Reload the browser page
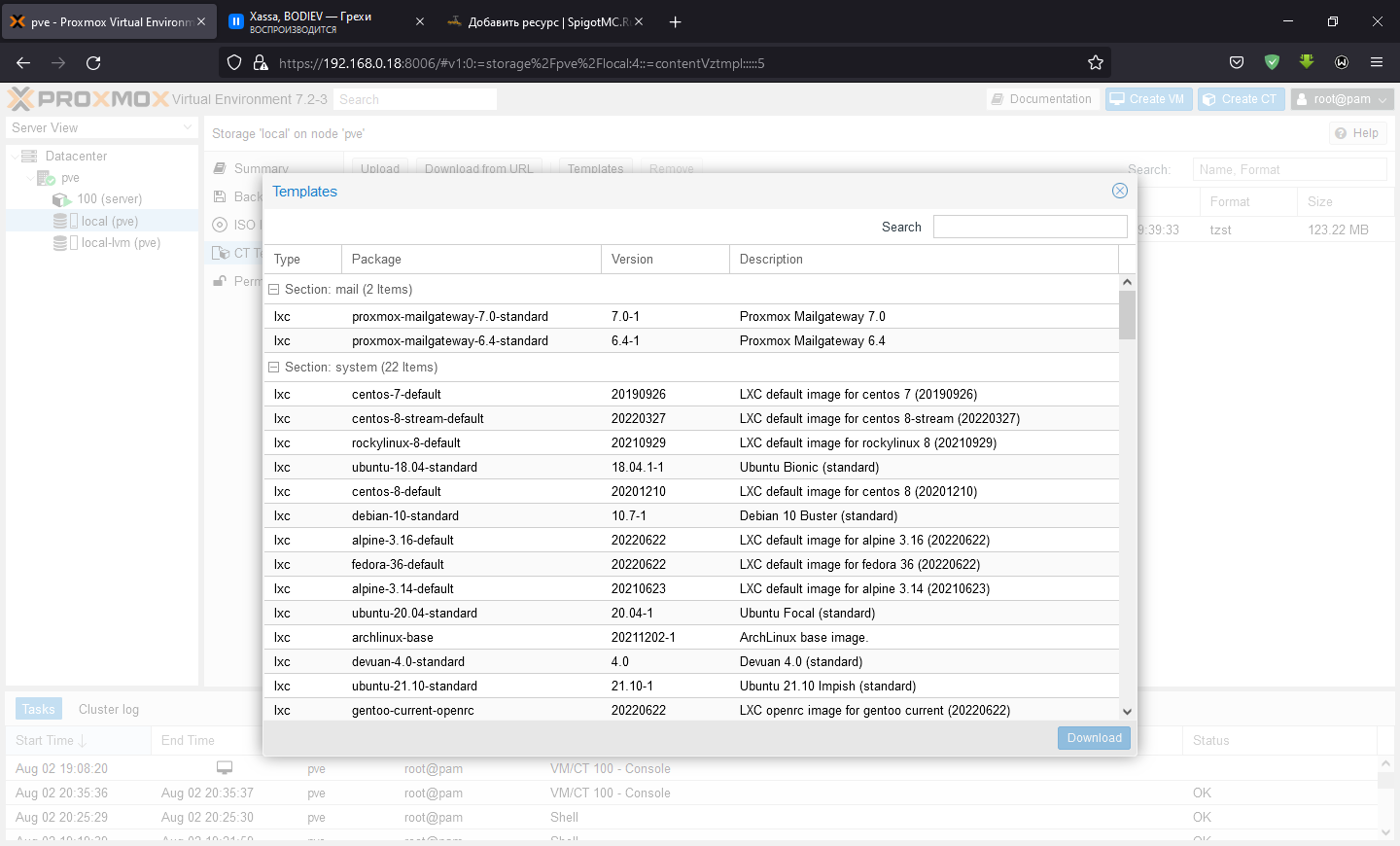 point(93,62)
